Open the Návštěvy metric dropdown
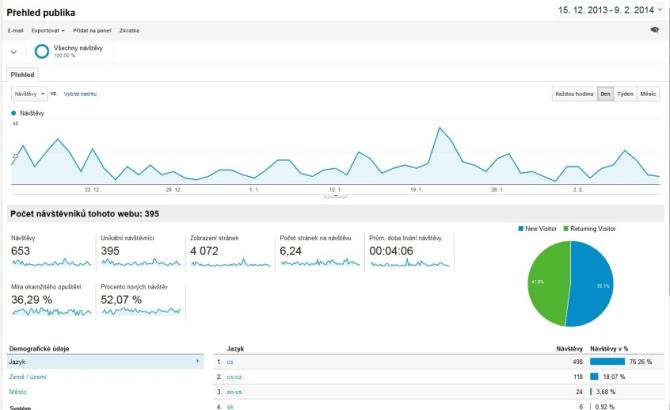This screenshot has height=410, width=670. [x=28, y=93]
